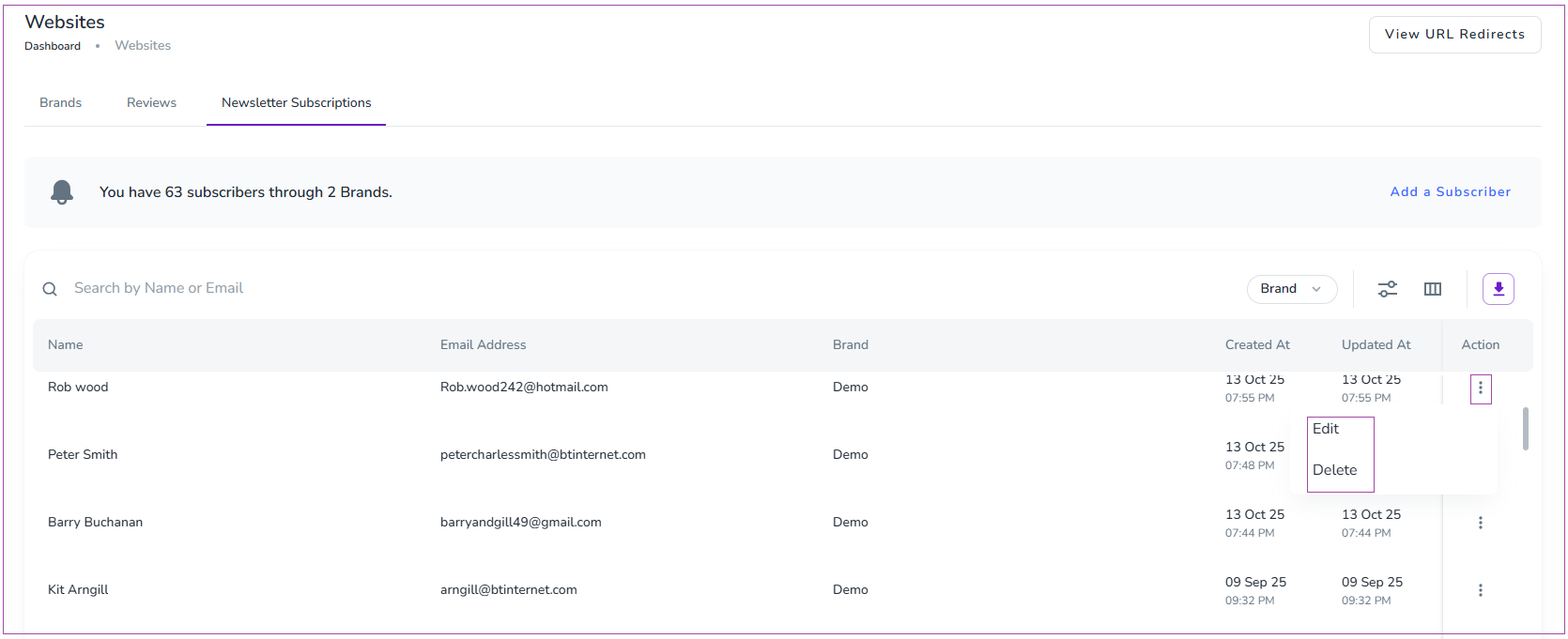Click the Search by Name or Email field
1568x639 pixels.
376,288
